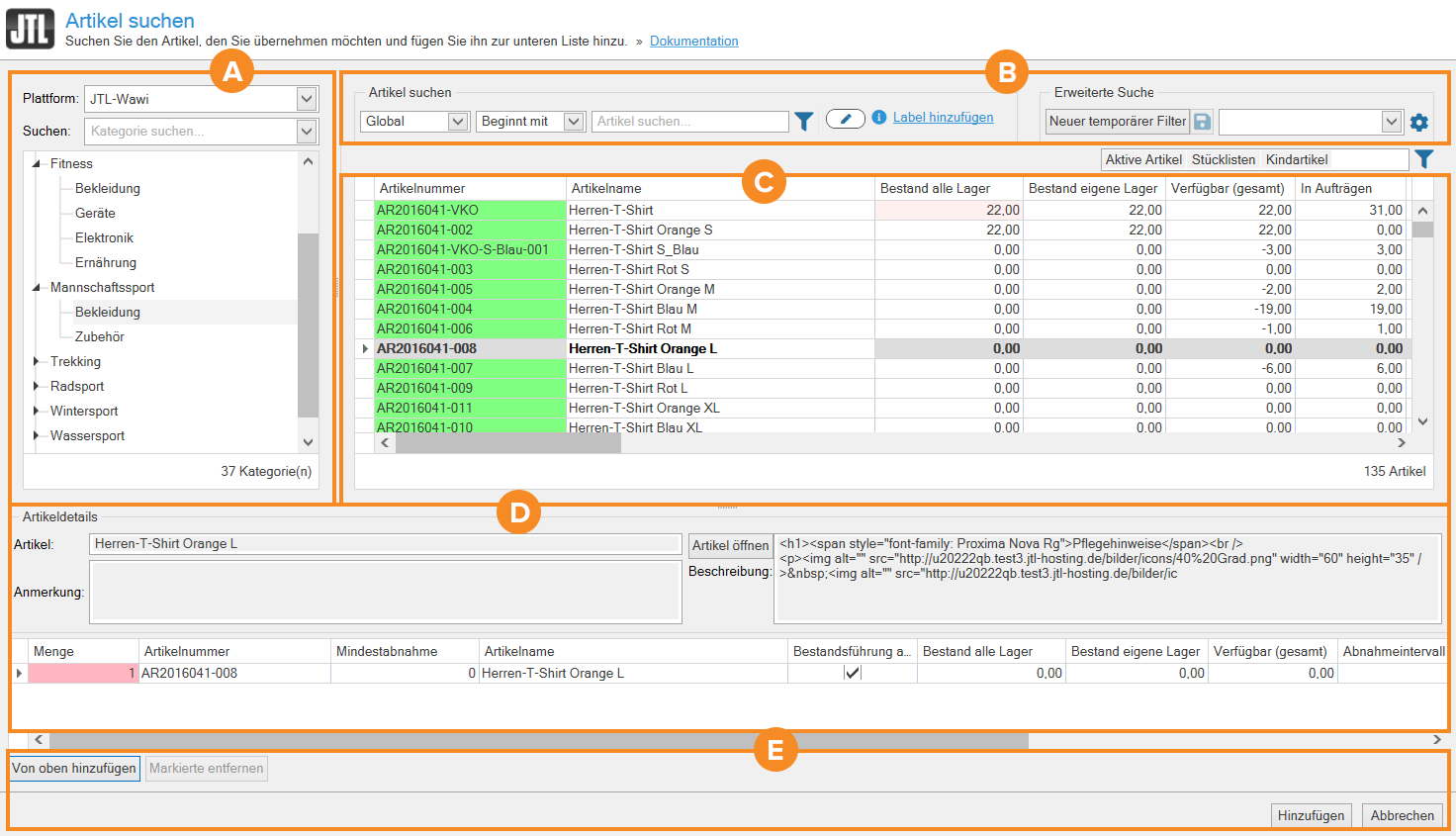Viewport: 1456px width, 836px height.
Task: Click the article table horizontal scrollbar
Action: (x=508, y=443)
